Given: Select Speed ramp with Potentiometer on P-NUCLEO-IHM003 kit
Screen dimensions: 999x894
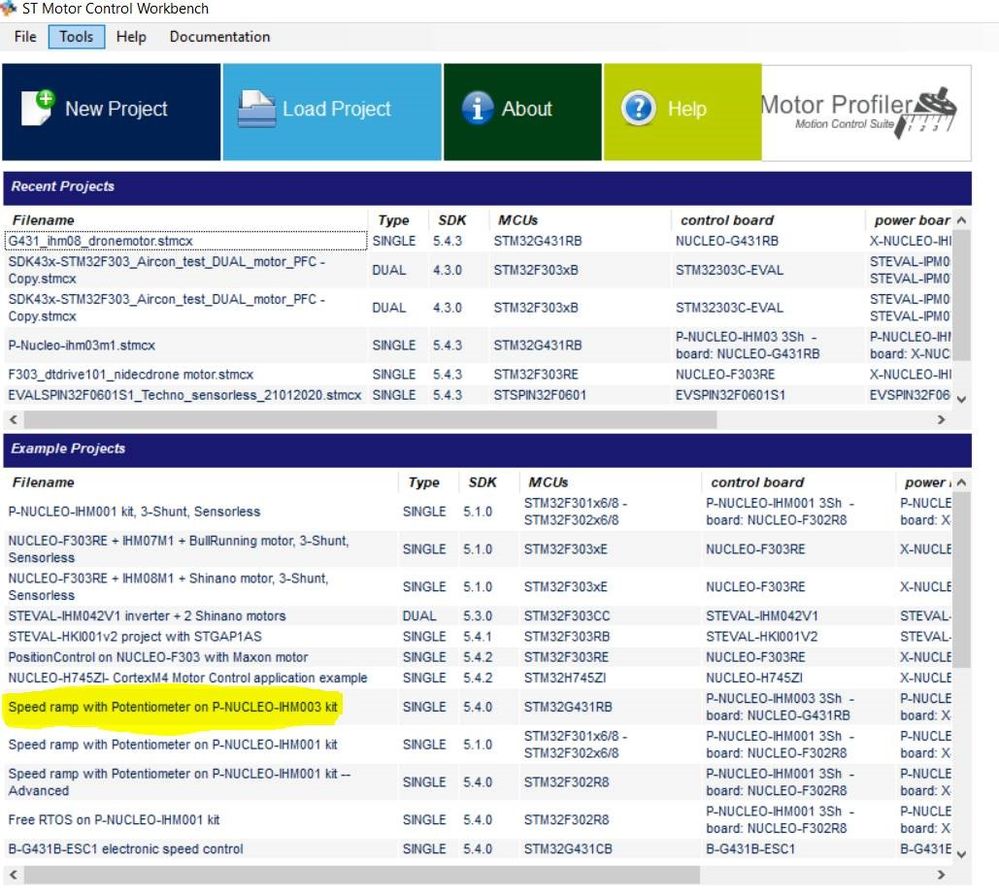Looking at the screenshot, I should point(173,707).
